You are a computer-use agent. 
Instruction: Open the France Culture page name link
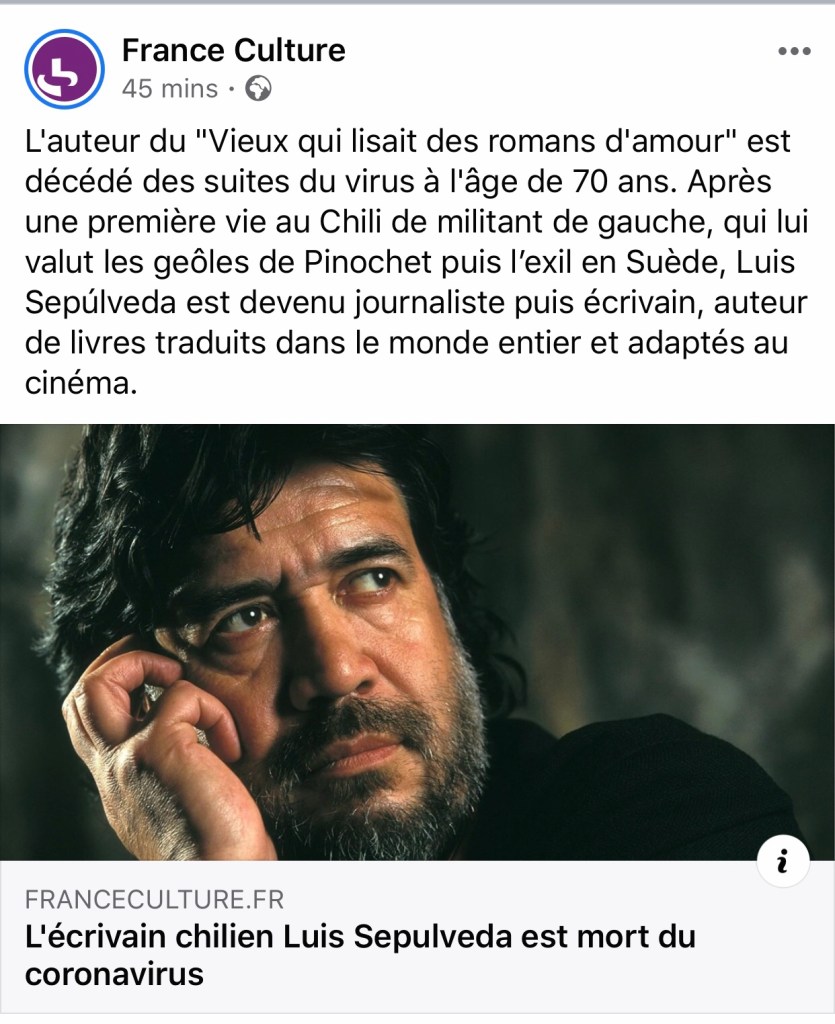tap(234, 50)
